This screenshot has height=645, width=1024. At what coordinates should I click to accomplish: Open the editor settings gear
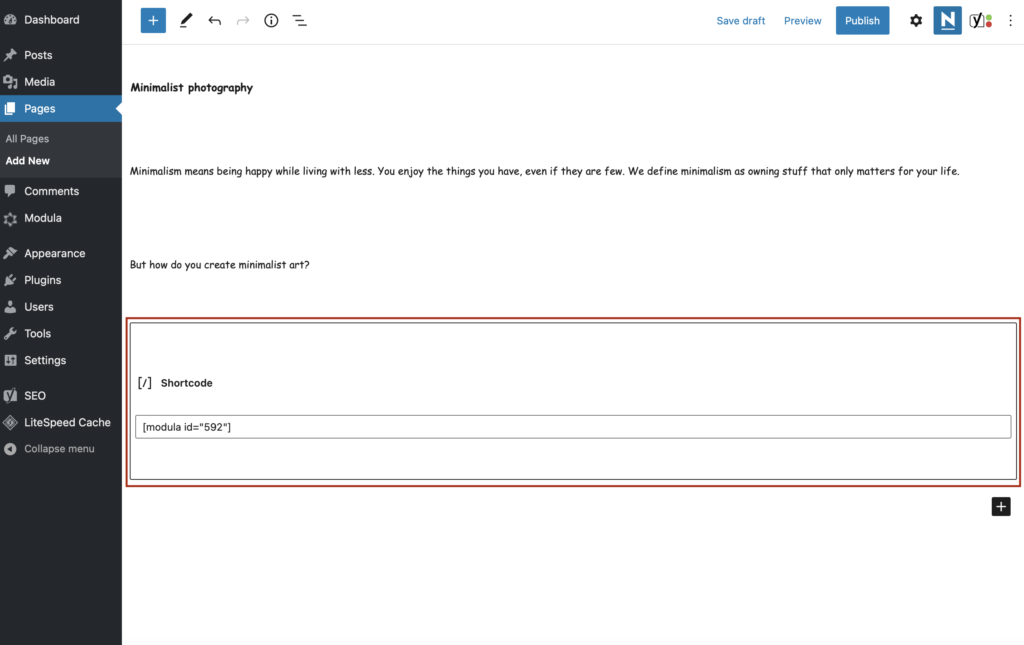click(x=916, y=21)
